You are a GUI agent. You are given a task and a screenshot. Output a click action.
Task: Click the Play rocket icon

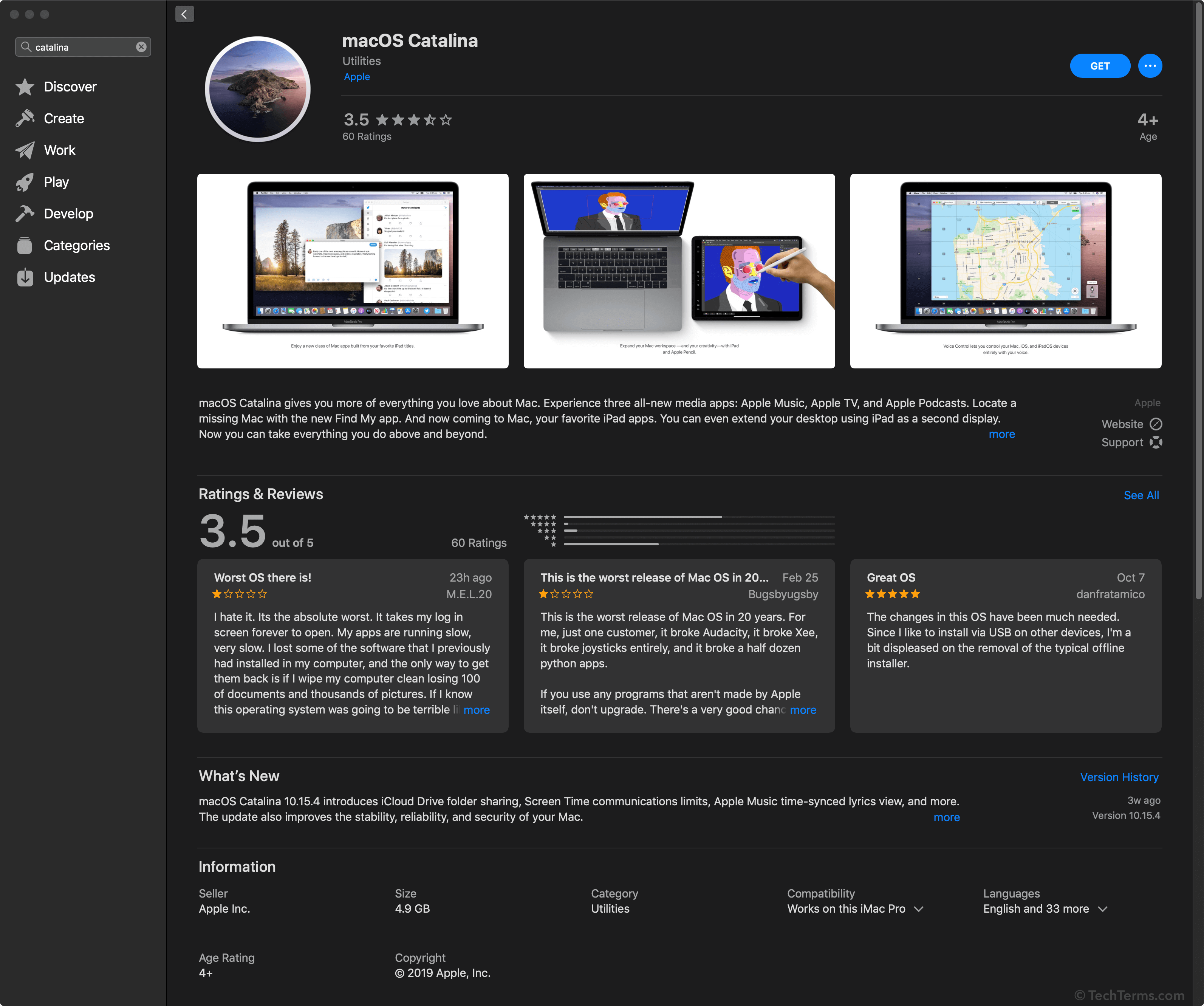(x=25, y=182)
